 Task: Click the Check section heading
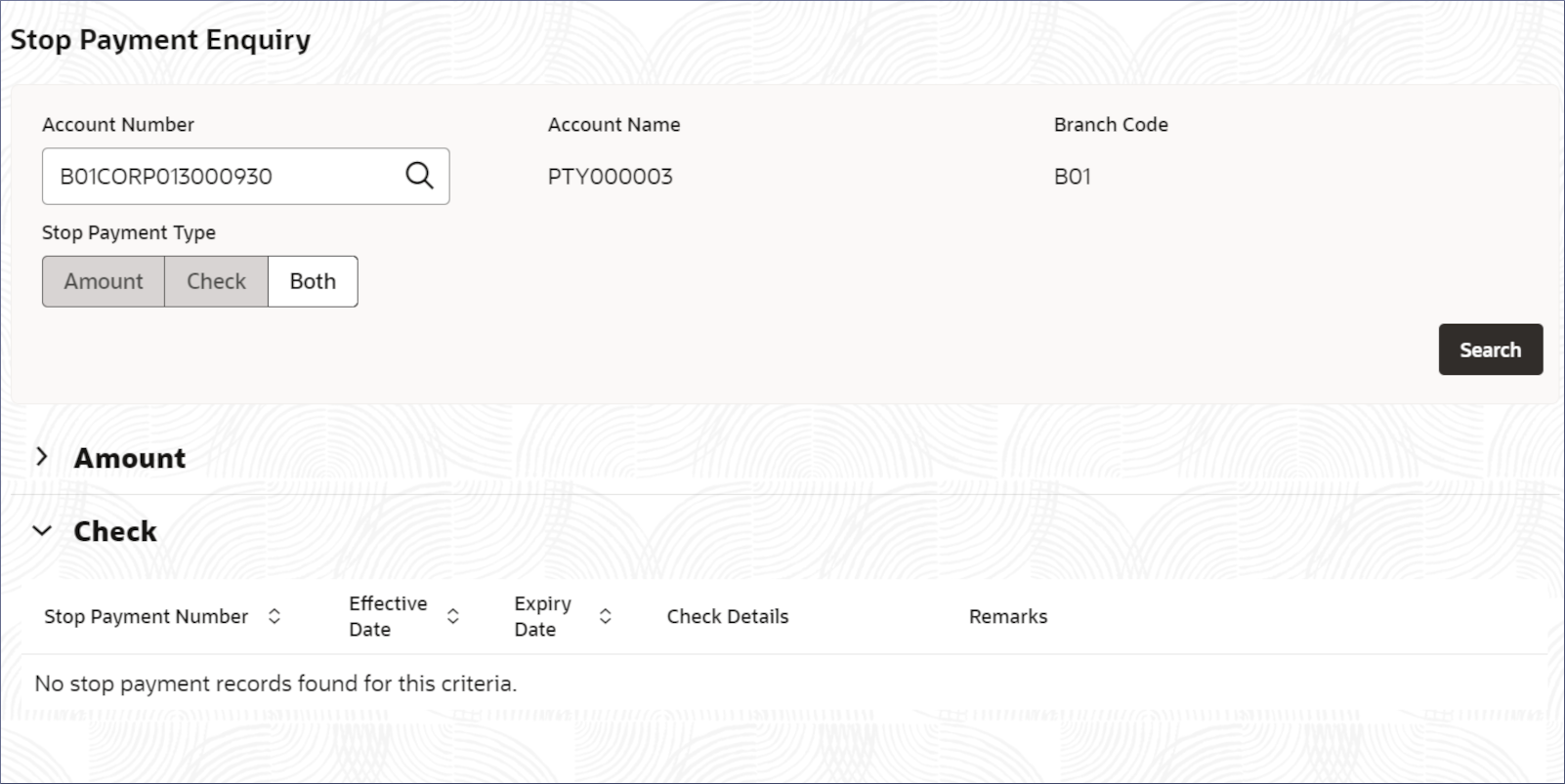pyautogui.click(x=115, y=531)
